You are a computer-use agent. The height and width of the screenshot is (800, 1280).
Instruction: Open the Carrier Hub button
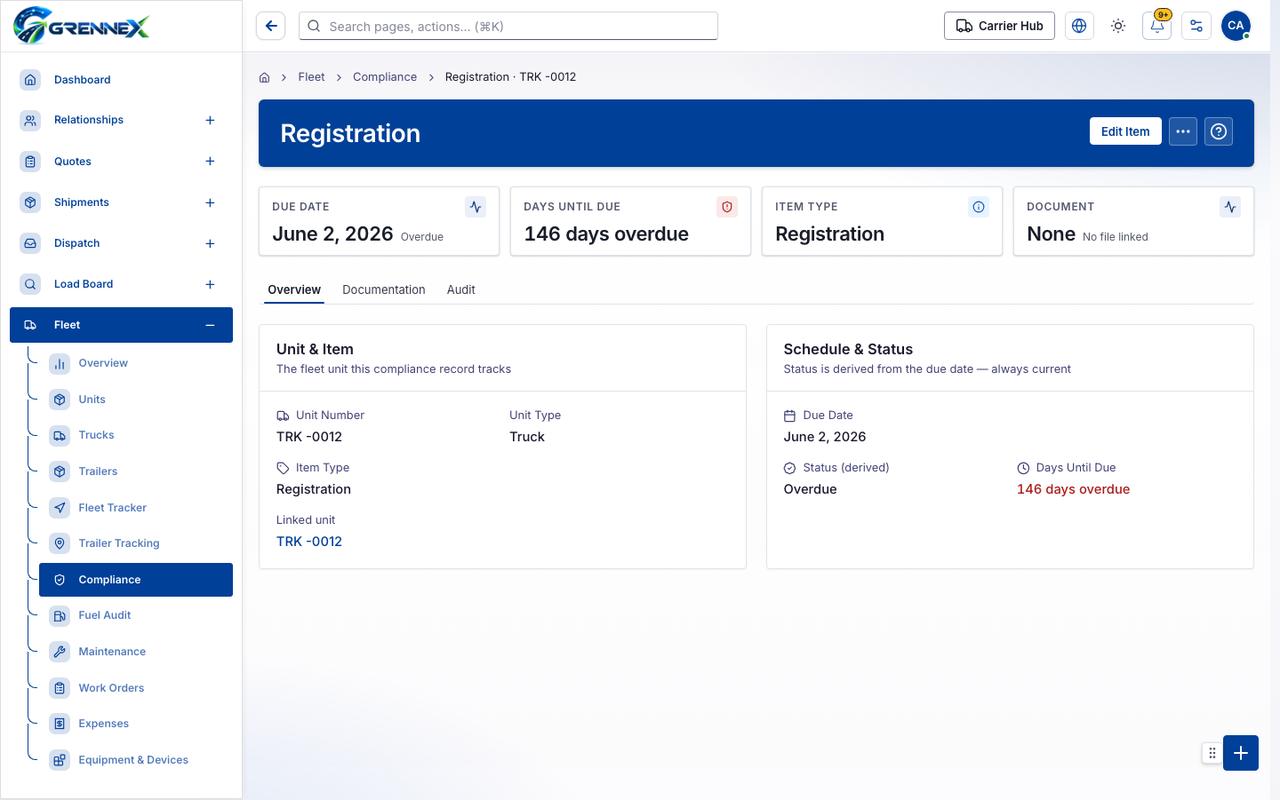coord(1000,26)
